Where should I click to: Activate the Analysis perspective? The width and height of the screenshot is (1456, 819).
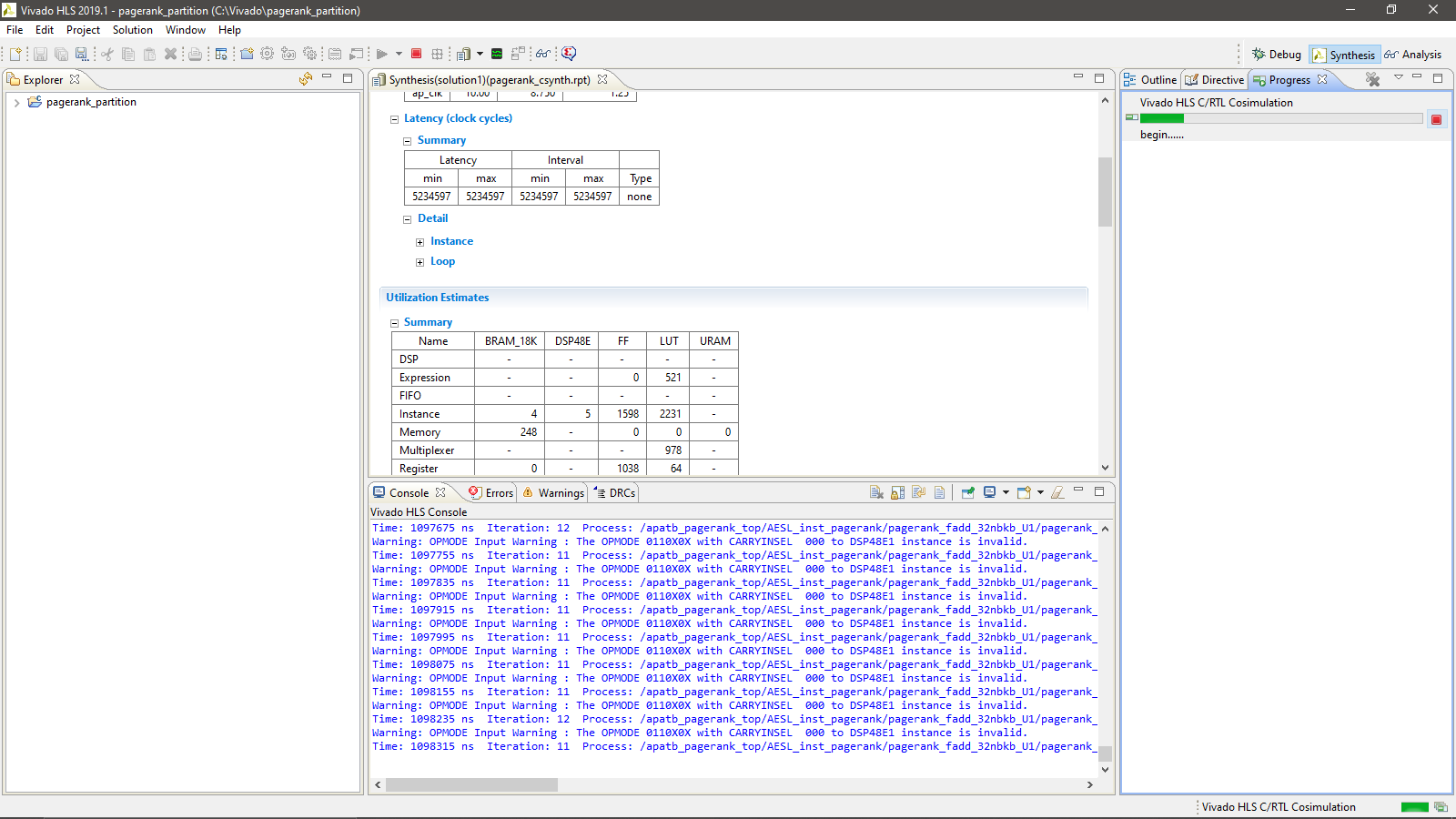pyautogui.click(x=1413, y=54)
